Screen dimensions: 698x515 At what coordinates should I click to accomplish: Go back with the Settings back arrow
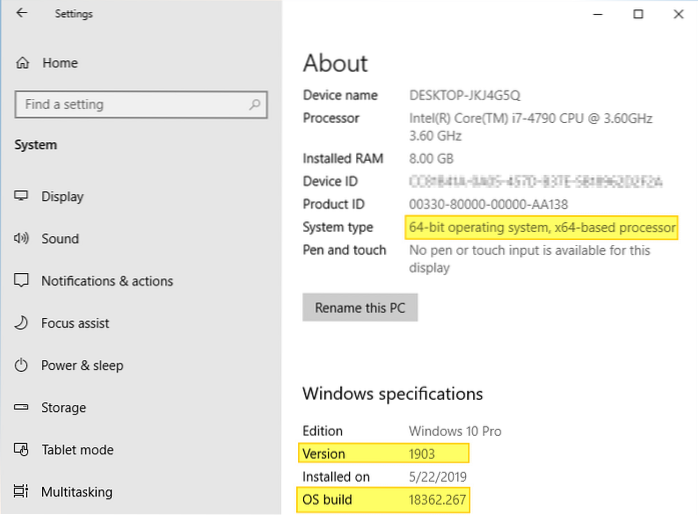click(x=21, y=13)
